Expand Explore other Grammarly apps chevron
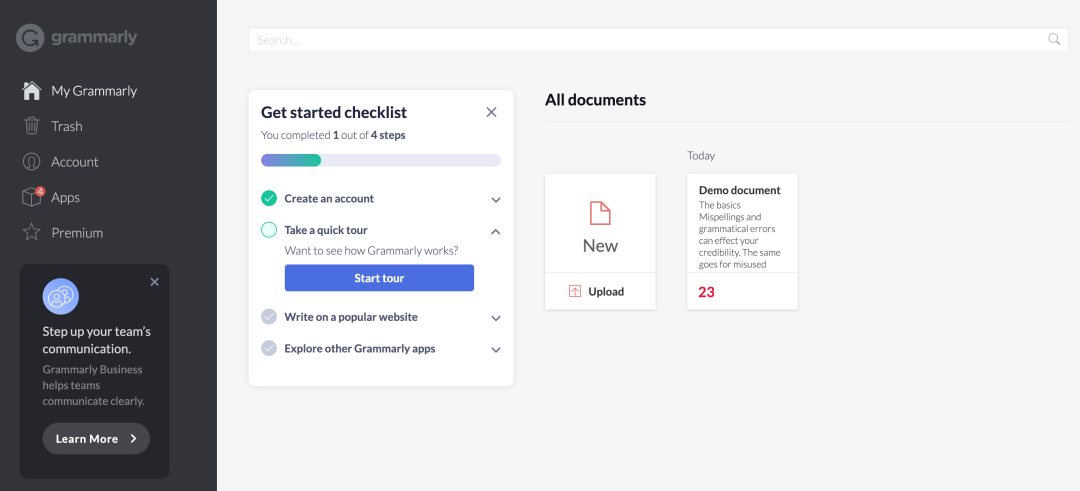The width and height of the screenshot is (1080, 491). [x=496, y=350]
